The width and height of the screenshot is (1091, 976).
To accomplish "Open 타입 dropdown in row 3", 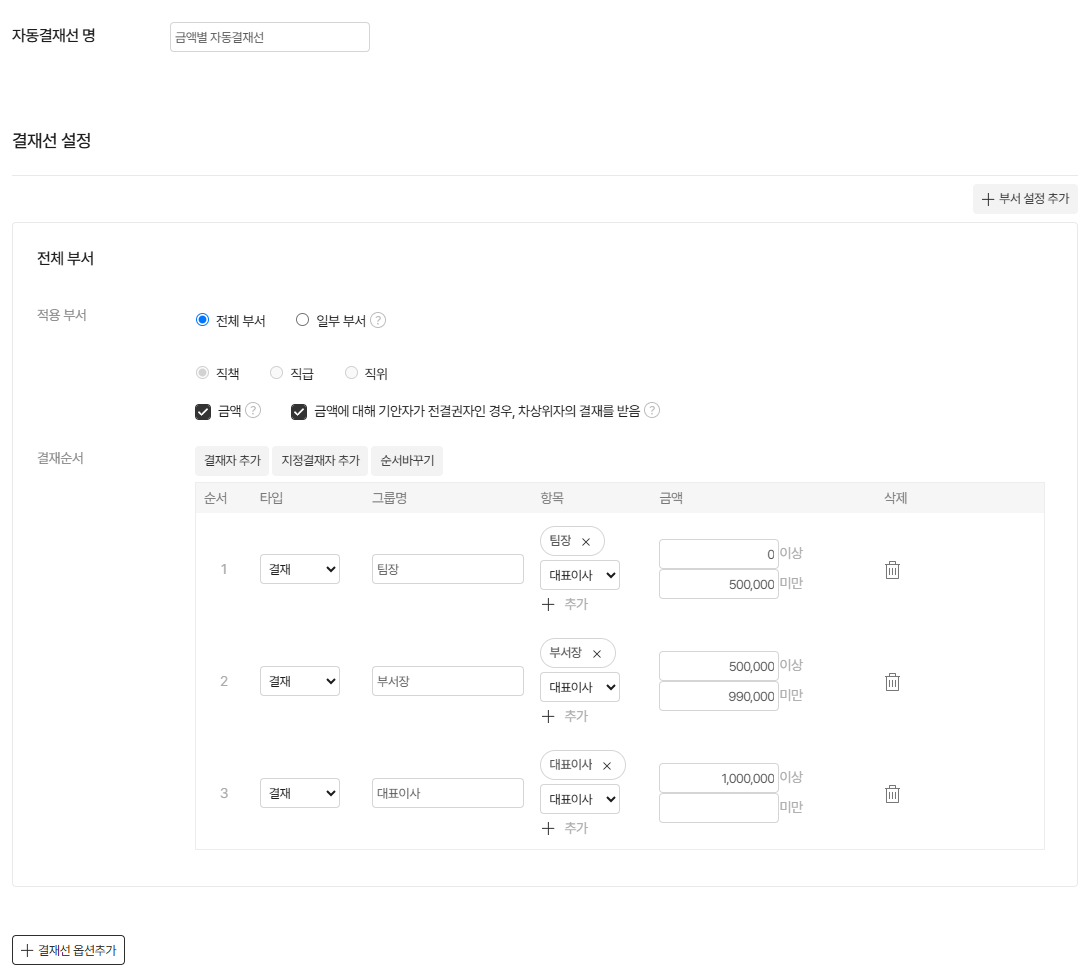I will point(299,793).
